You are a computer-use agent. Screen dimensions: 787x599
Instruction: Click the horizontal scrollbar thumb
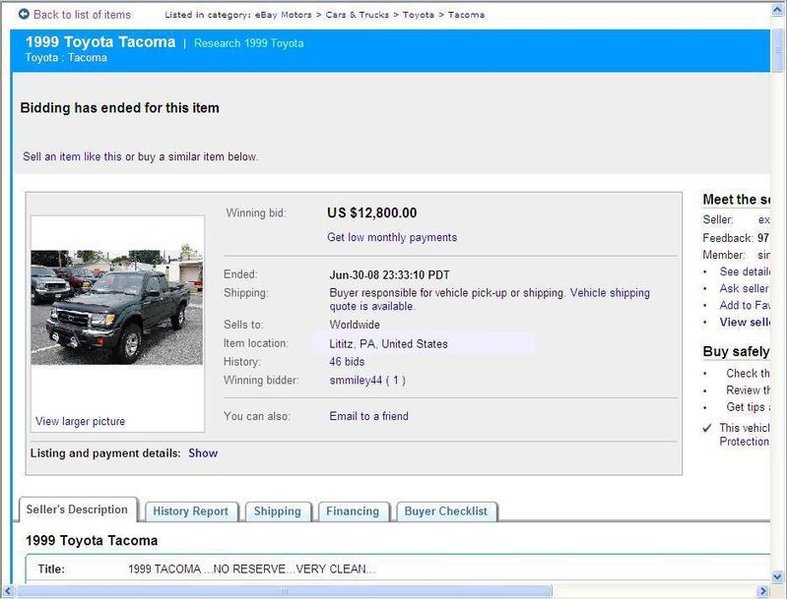[284, 591]
